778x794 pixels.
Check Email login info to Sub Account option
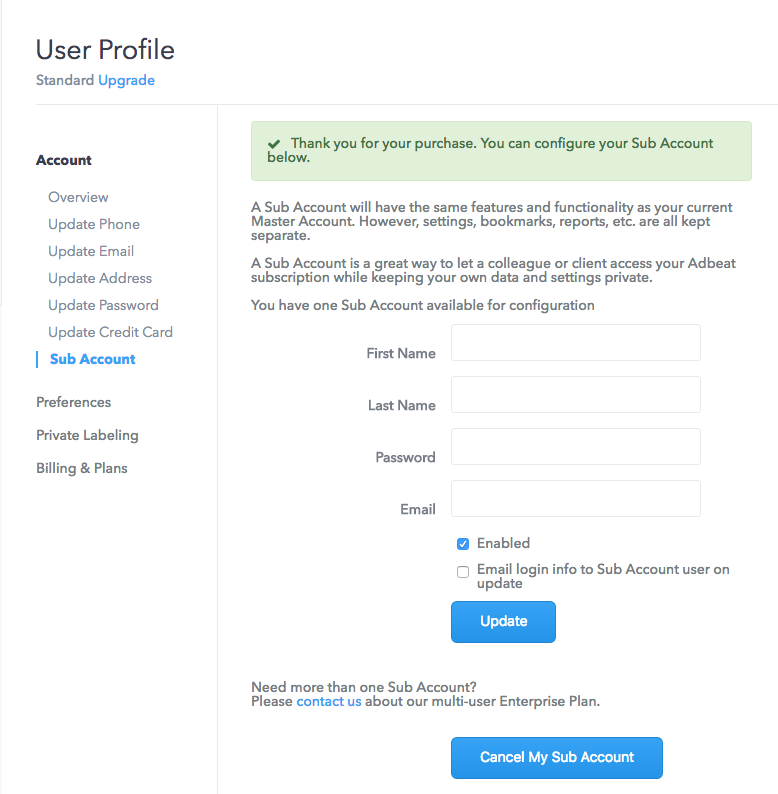(463, 572)
